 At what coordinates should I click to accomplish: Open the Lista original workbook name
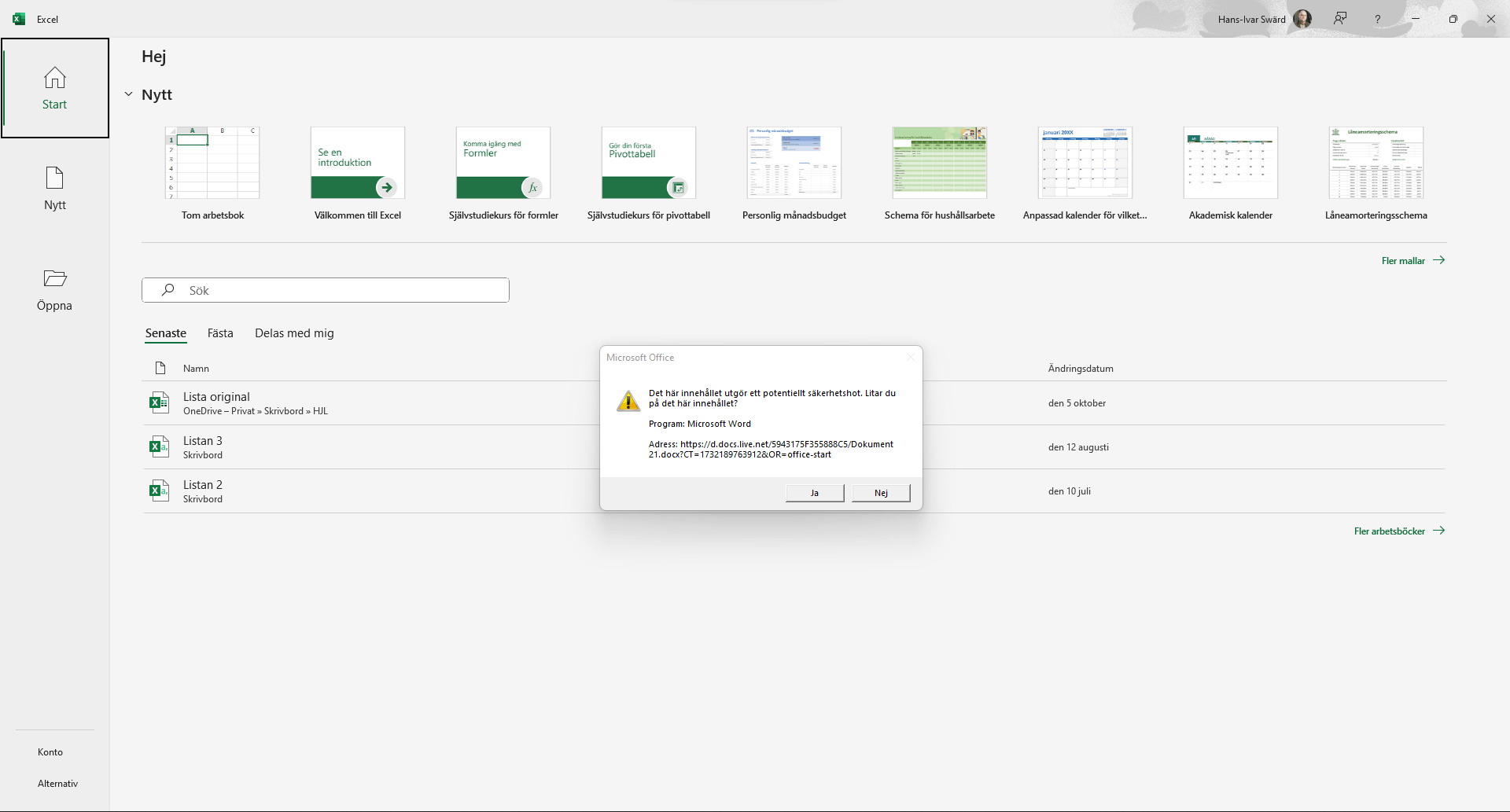click(x=216, y=397)
